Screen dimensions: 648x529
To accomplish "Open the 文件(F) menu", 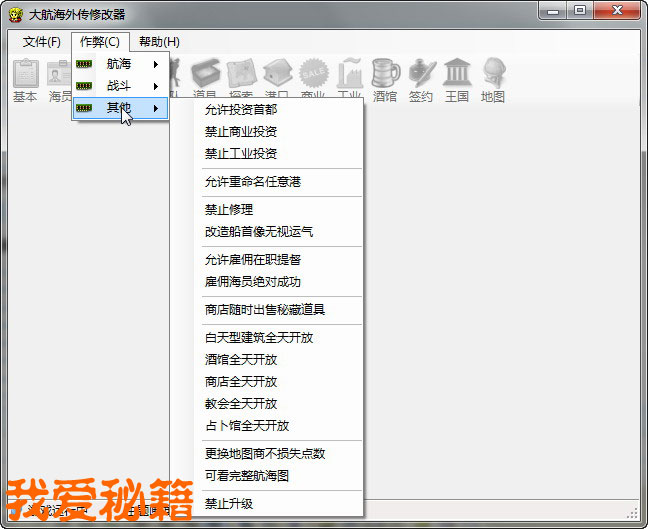I will (x=42, y=42).
